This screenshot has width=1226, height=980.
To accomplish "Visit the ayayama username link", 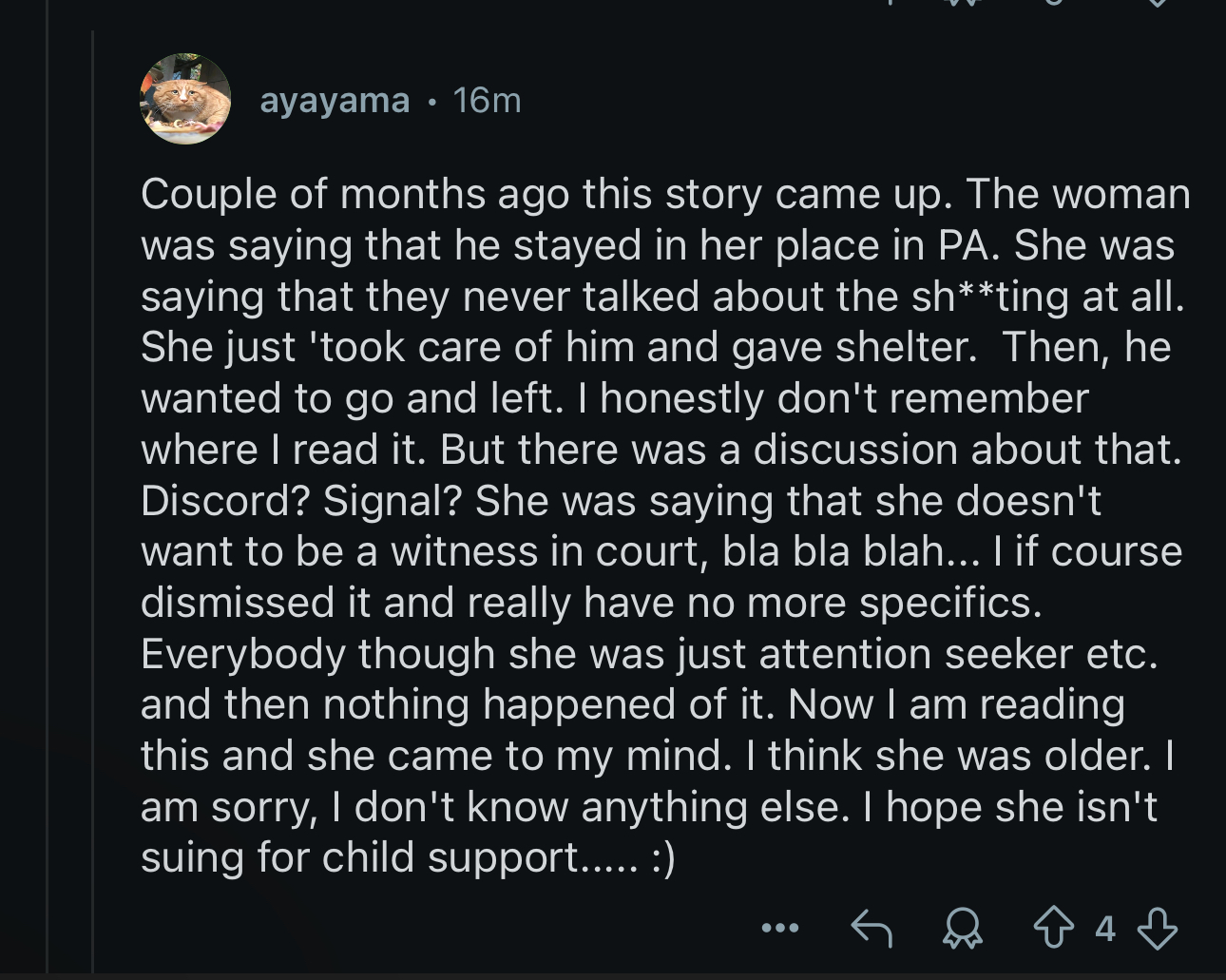I will coord(335,100).
